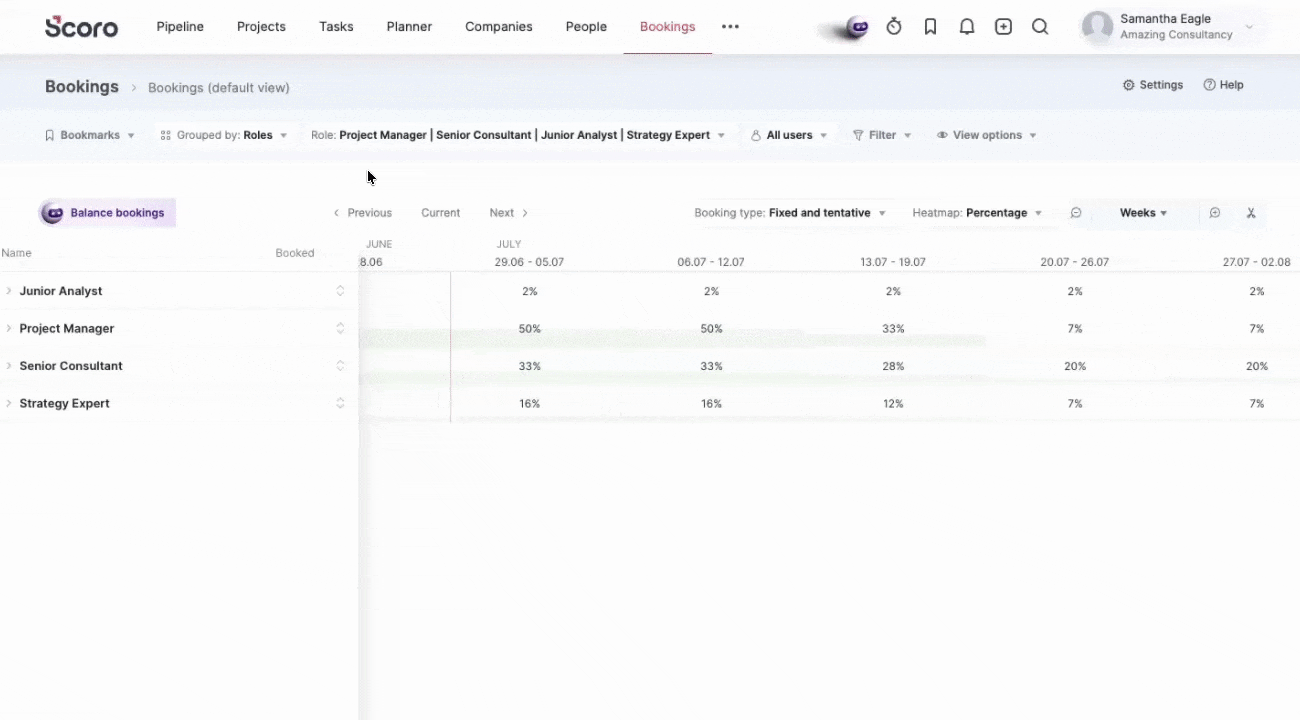This screenshot has width=1300, height=720.
Task: Click the Name column header
Action: [x=17, y=253]
